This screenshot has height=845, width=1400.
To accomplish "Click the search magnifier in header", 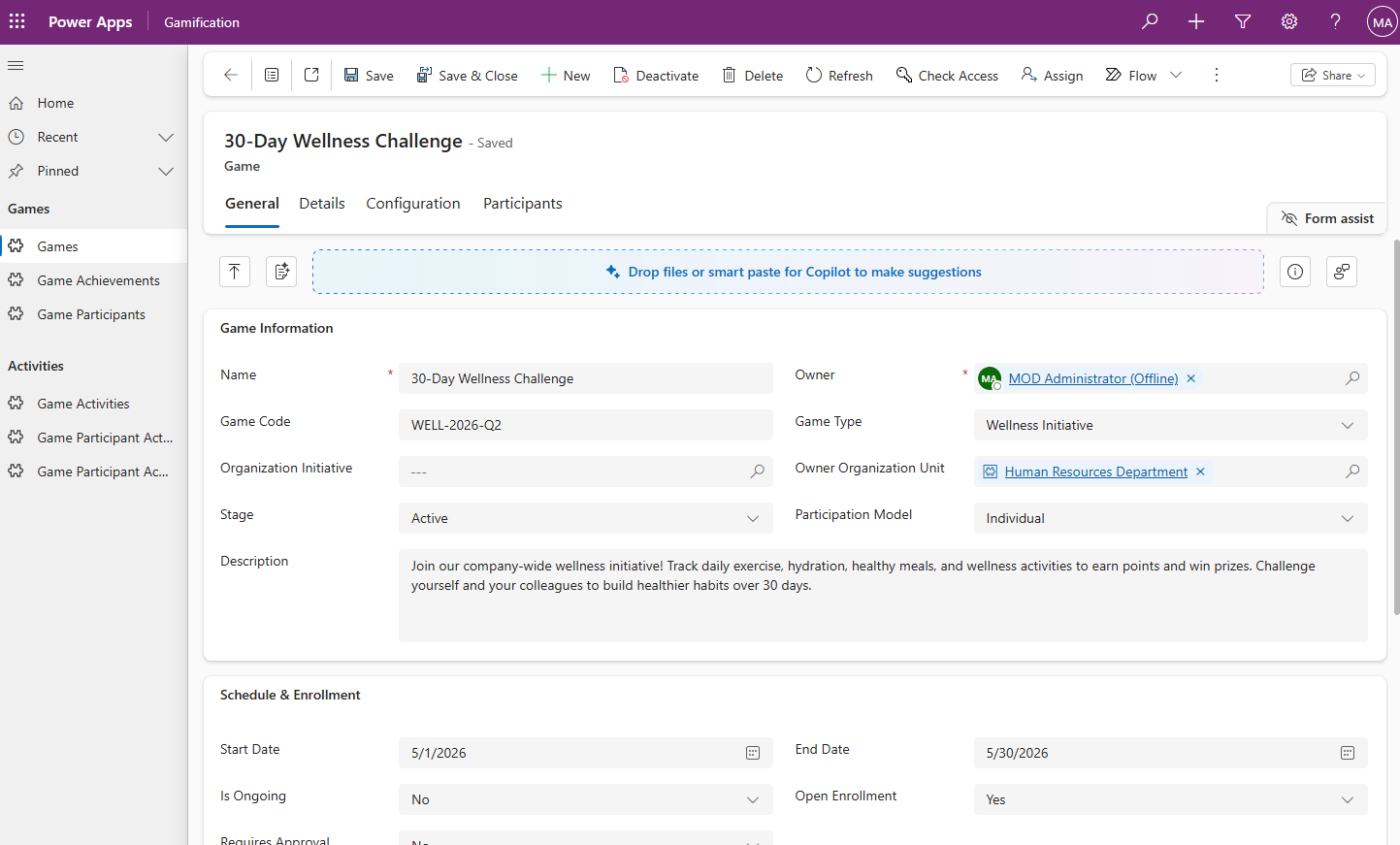I will (x=1150, y=21).
